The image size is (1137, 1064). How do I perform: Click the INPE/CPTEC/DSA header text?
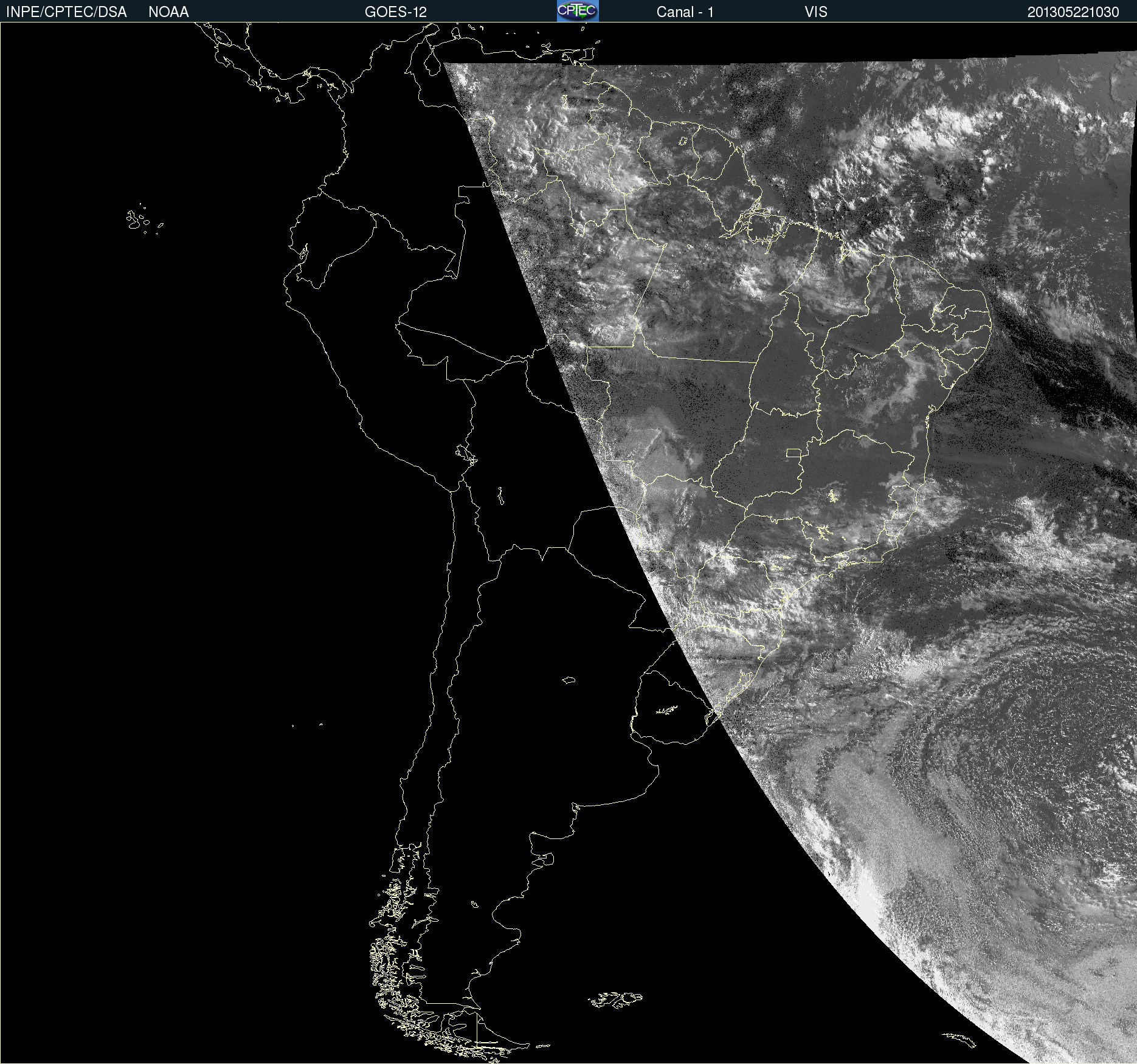point(66,12)
